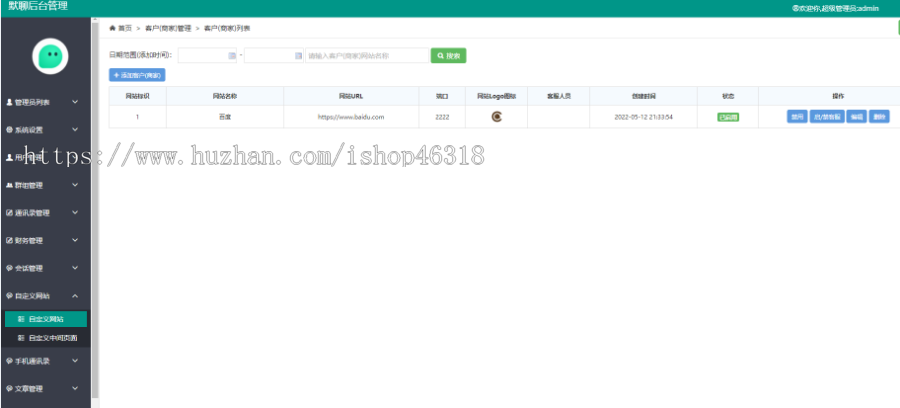Open the end date calendar icon
This screenshot has width=900, height=408.
298,56
